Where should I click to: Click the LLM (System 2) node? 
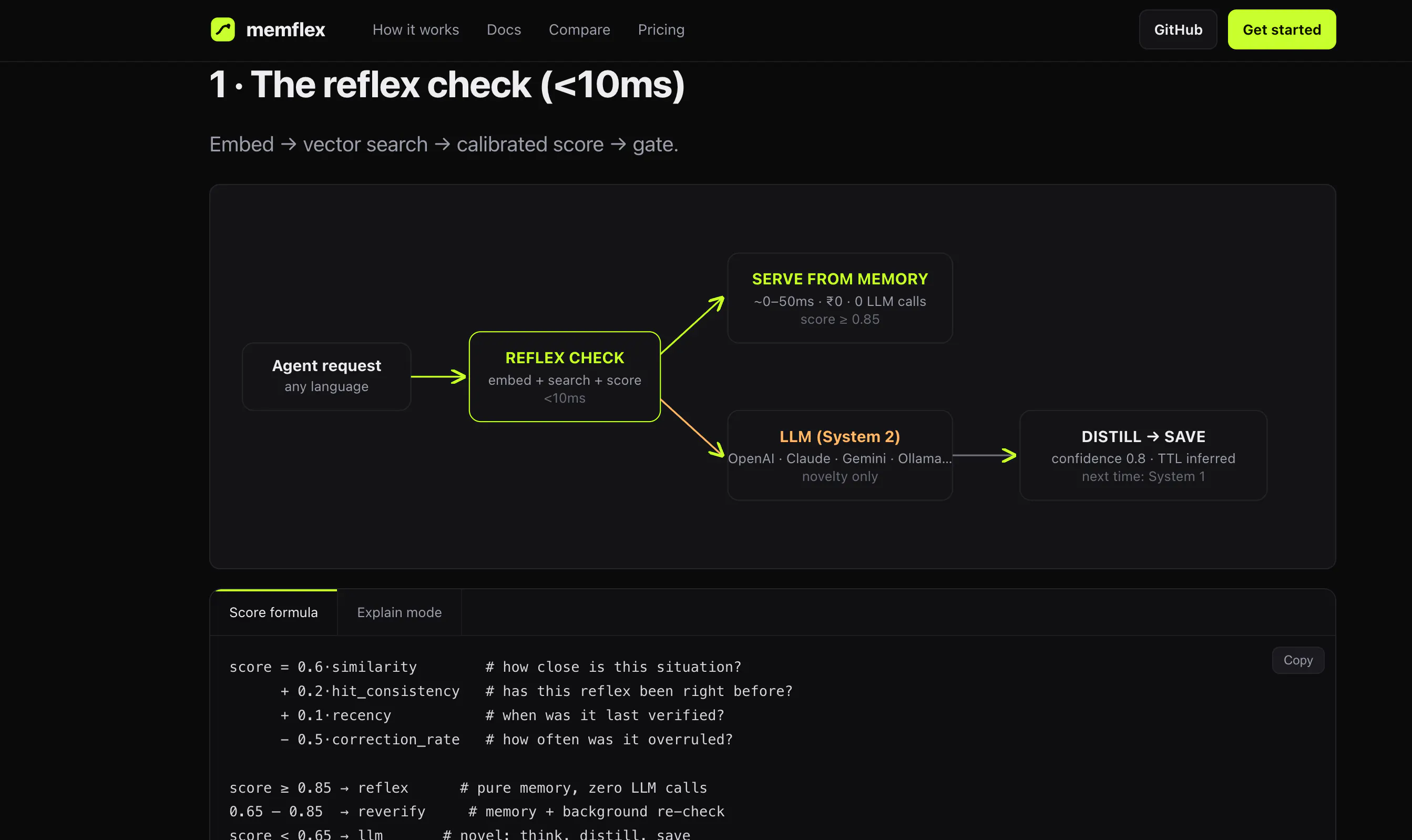[x=840, y=455]
